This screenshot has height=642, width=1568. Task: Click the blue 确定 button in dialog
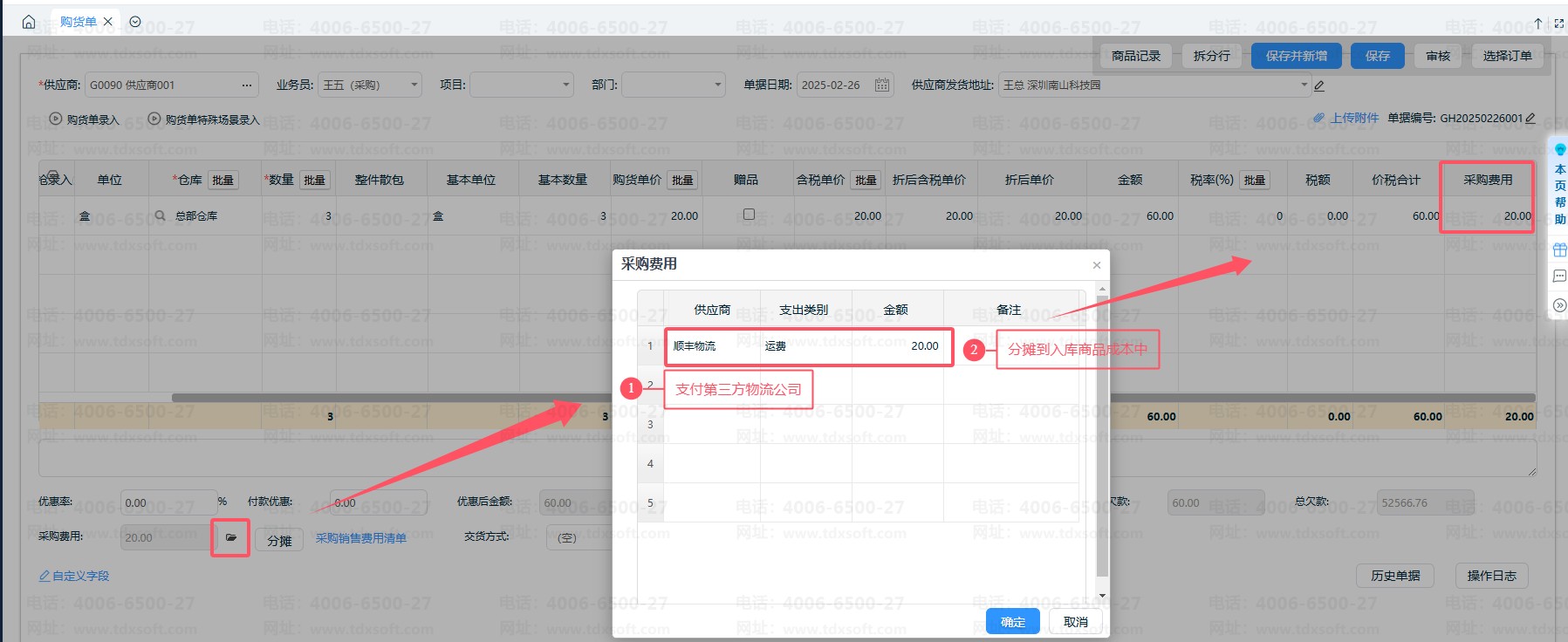click(x=1012, y=621)
